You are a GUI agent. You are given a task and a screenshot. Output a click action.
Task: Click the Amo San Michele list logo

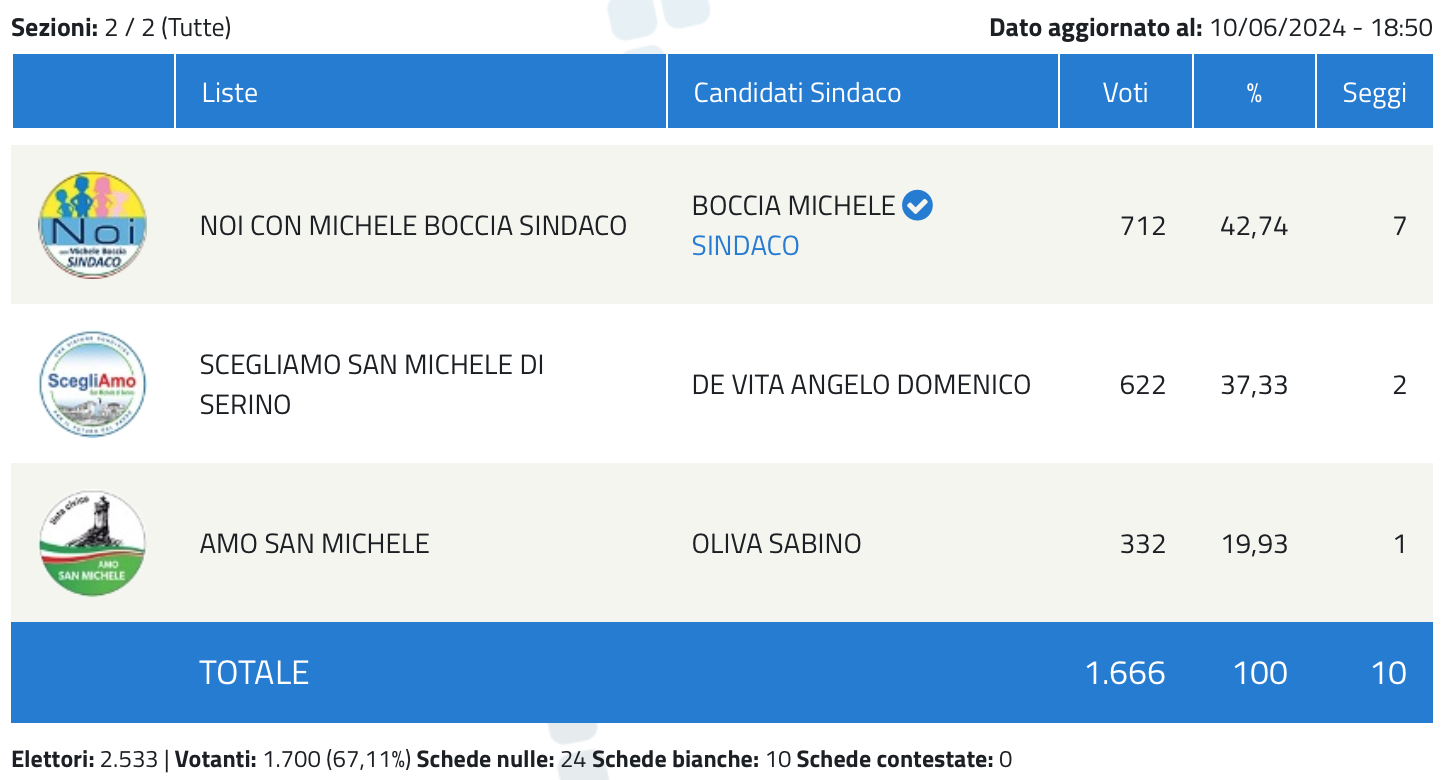tap(92, 543)
